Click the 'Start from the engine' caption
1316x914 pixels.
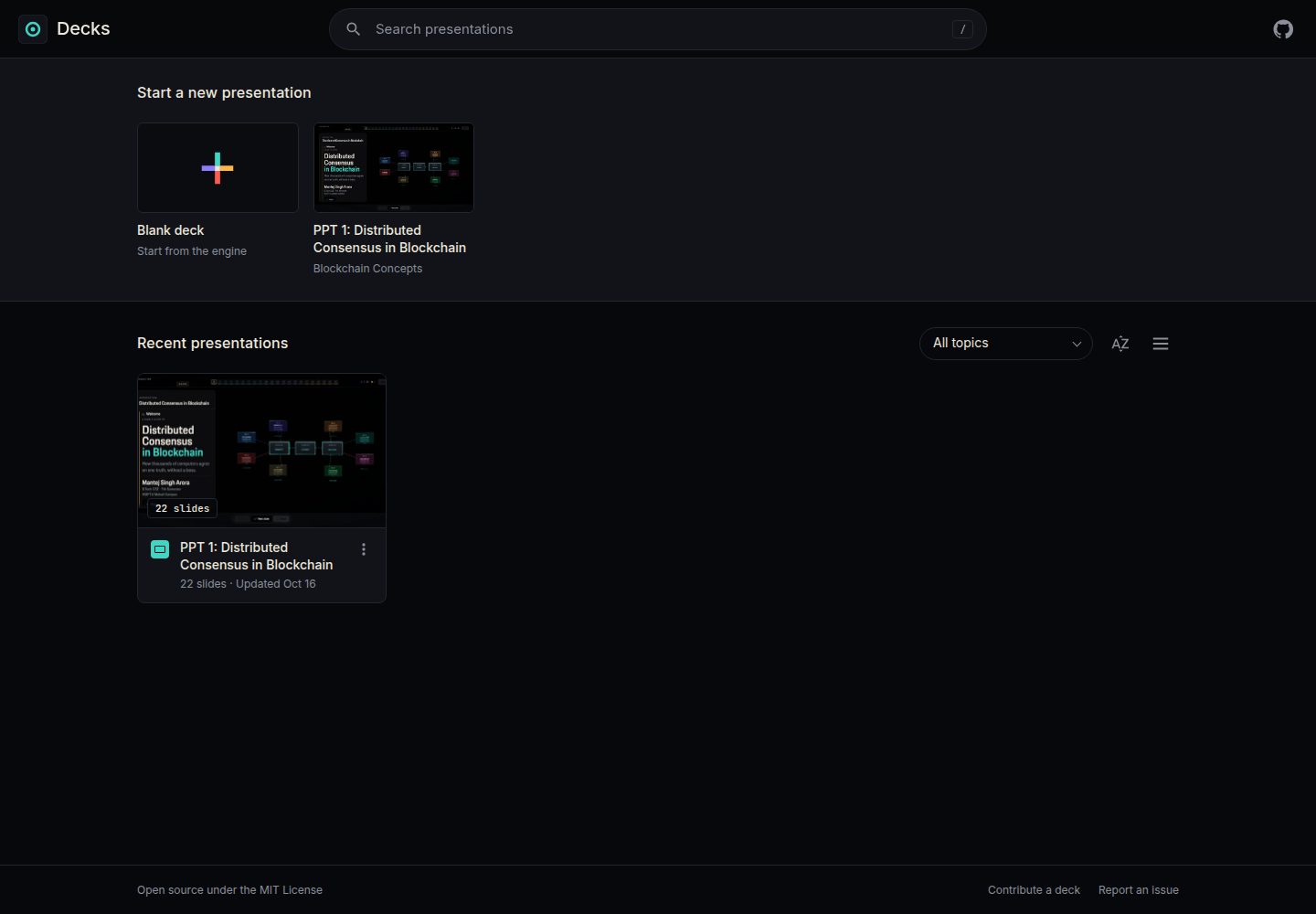click(x=192, y=251)
